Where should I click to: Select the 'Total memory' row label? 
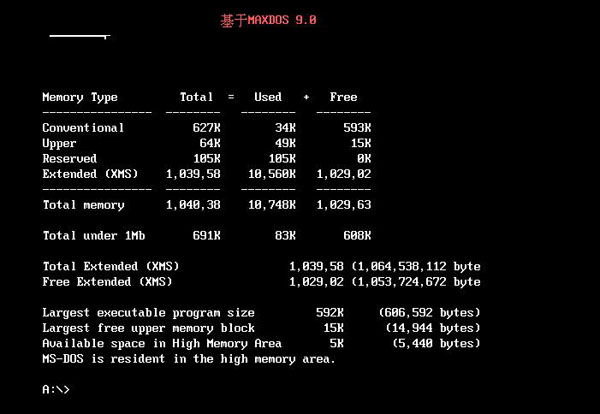[83, 205]
